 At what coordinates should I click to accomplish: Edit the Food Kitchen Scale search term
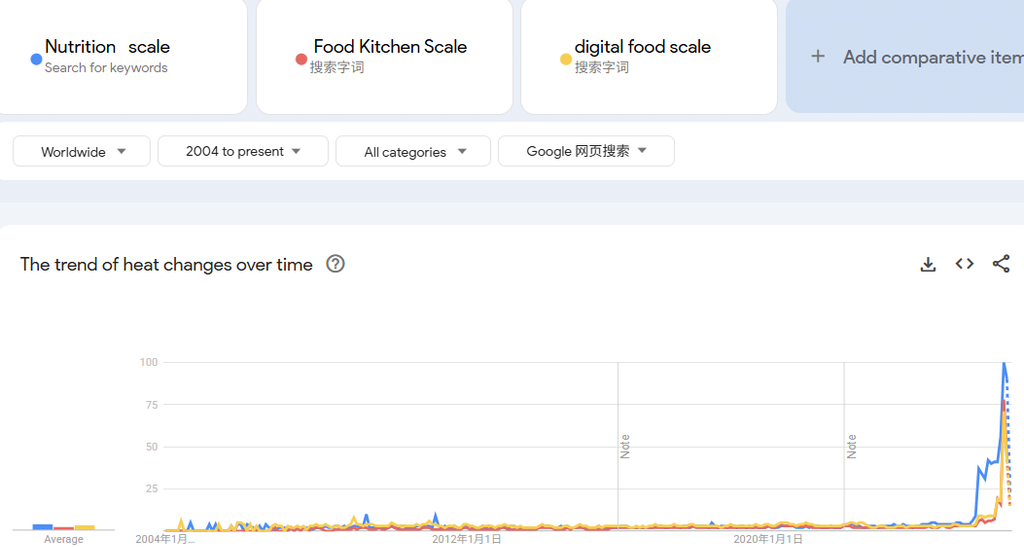[390, 47]
